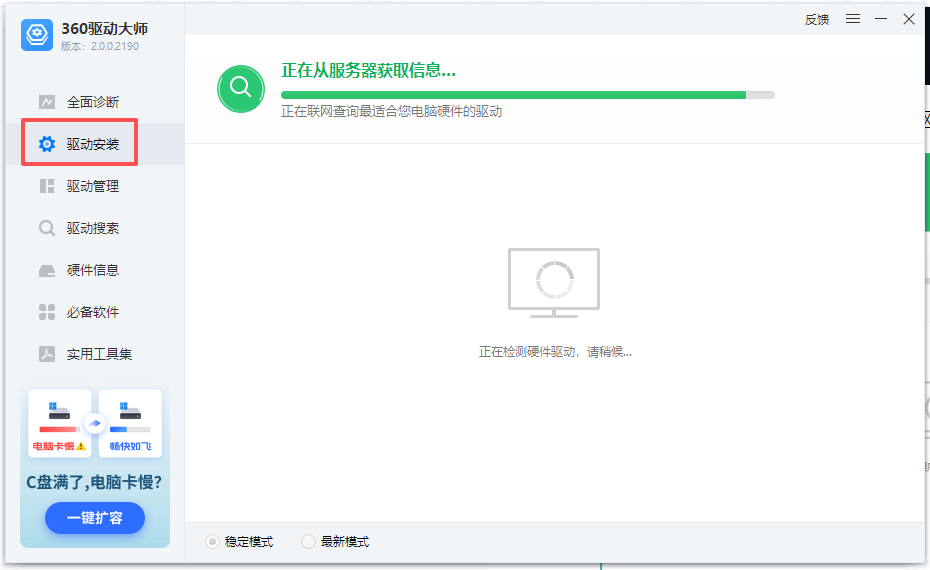Click the 必备软件 grid icon
Image resolution: width=930 pixels, height=570 pixels.
(47, 312)
